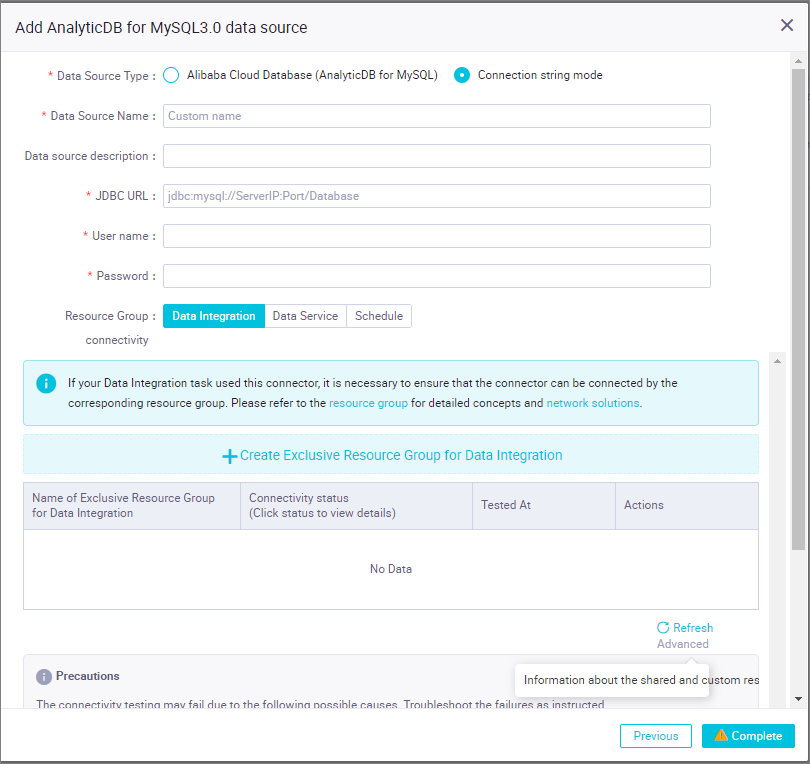
Task: Open the network solutions link
Action: click(x=593, y=403)
